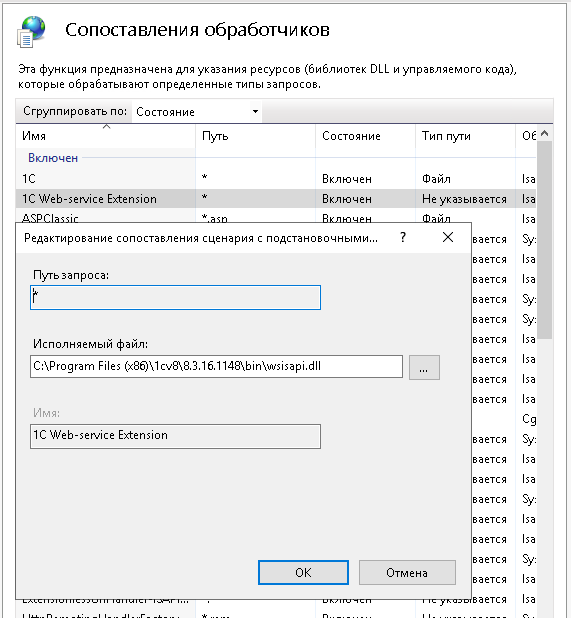The height and width of the screenshot is (618, 571).
Task: Sort by the Имя column header
Action: click(106, 136)
